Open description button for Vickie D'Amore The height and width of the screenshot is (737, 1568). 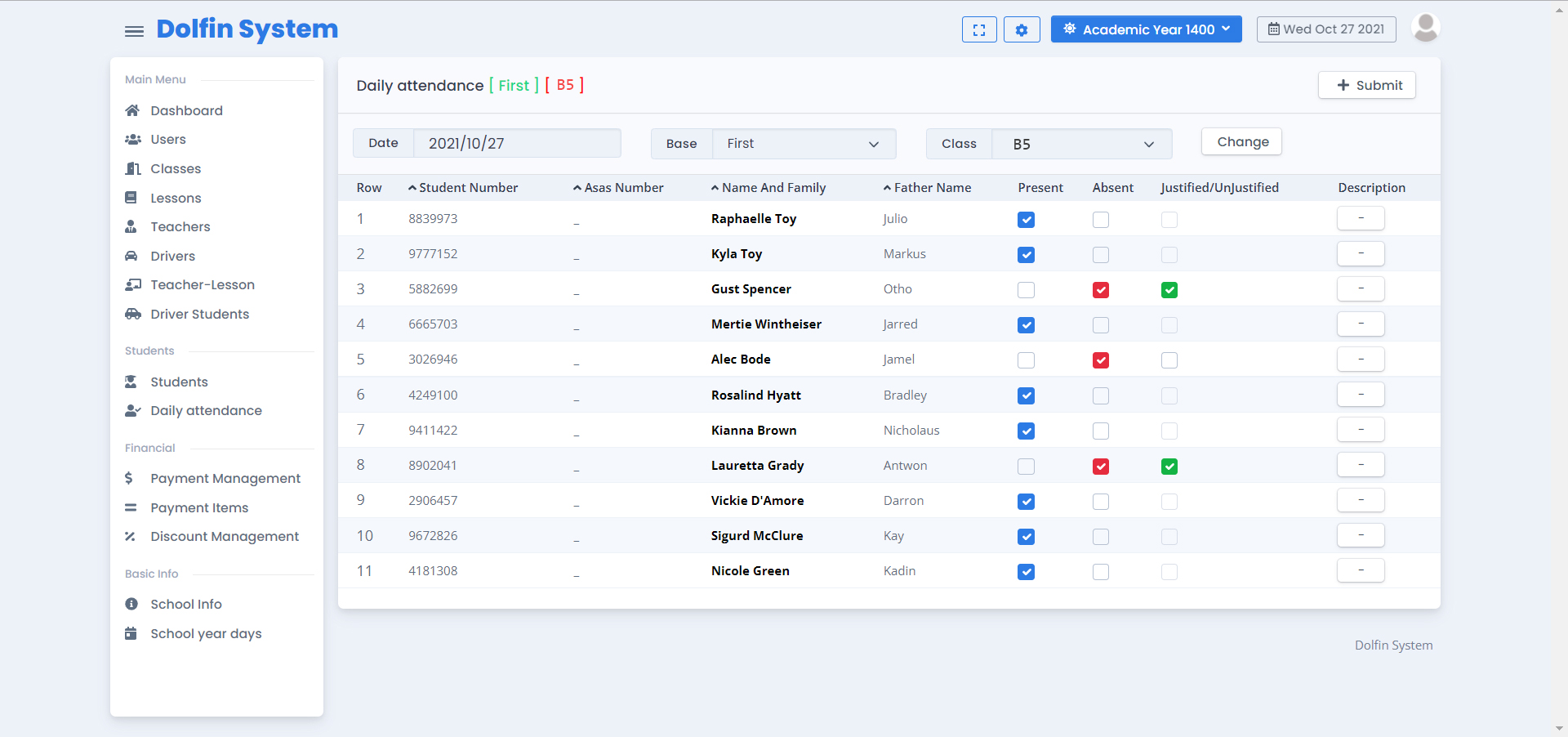1361,500
